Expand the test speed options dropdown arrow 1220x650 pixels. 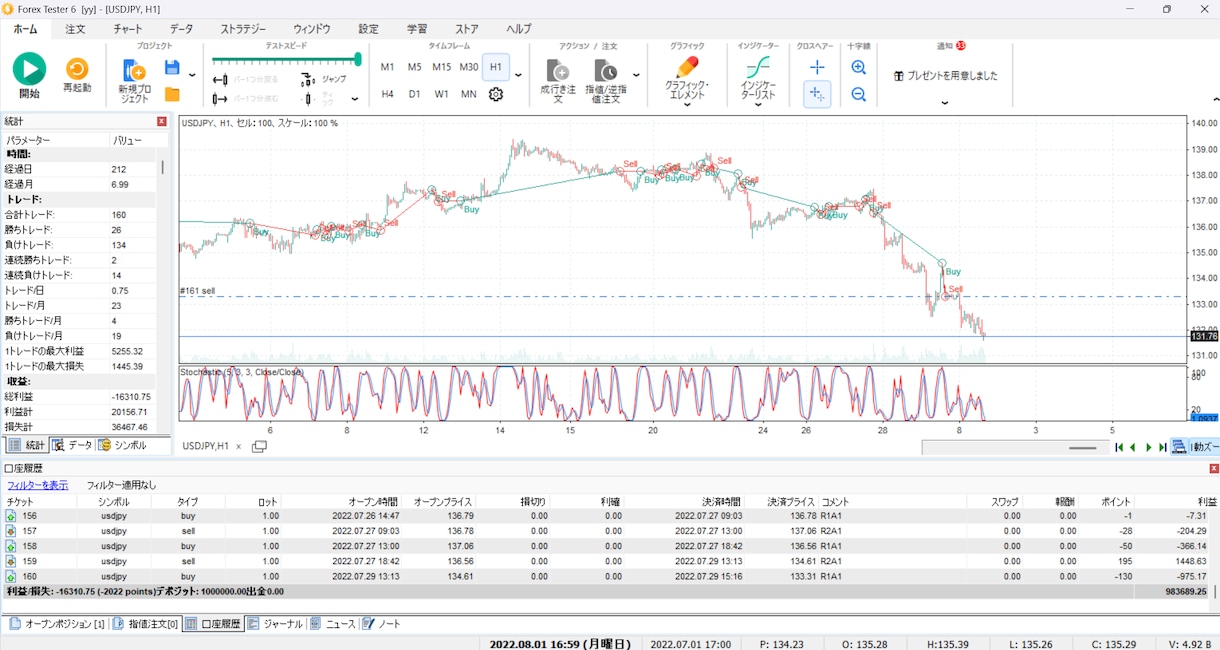pyautogui.click(x=354, y=99)
